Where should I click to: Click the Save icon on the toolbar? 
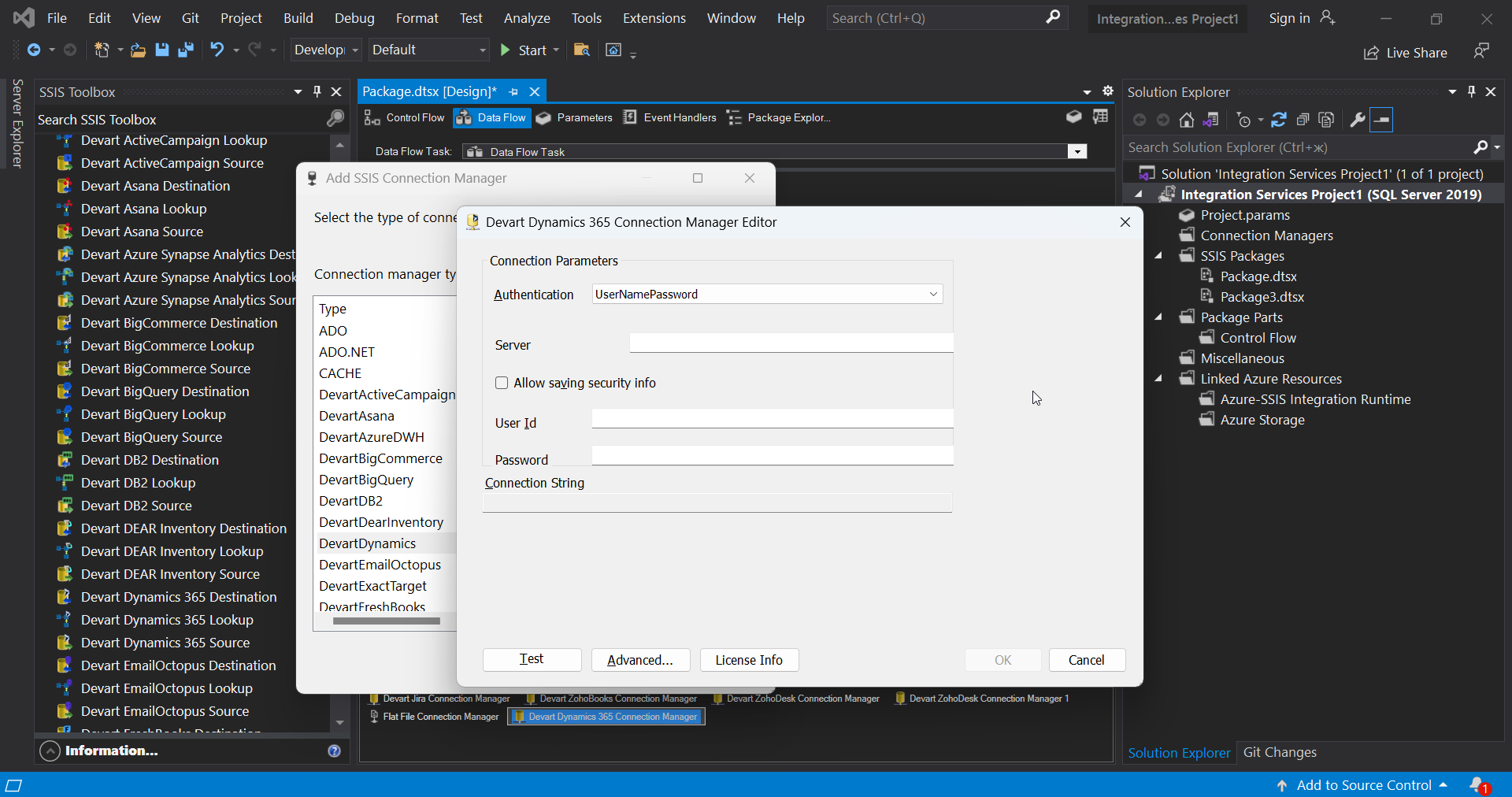pyautogui.click(x=161, y=50)
